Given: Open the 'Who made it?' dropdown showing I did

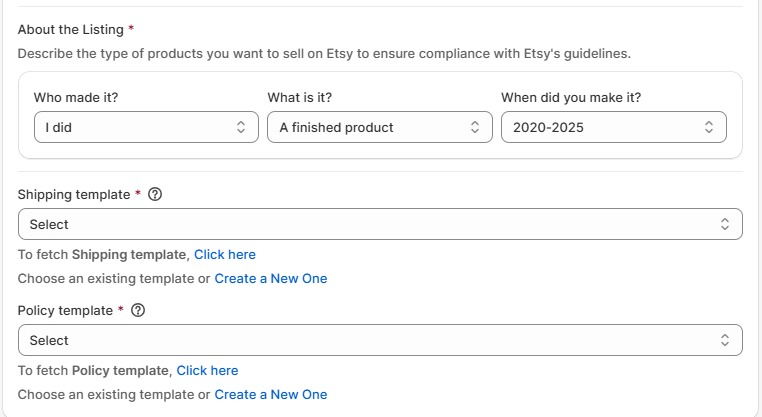Looking at the screenshot, I should point(146,127).
